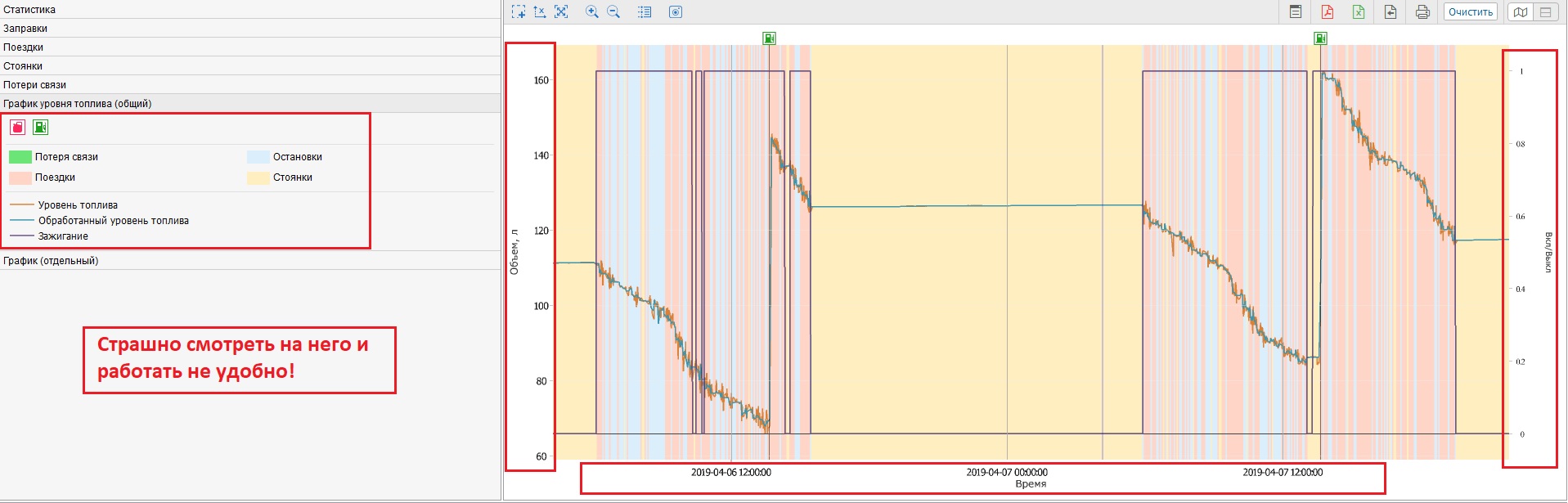
Task: Toggle the red fuel drain canister marker
Action: (17, 127)
